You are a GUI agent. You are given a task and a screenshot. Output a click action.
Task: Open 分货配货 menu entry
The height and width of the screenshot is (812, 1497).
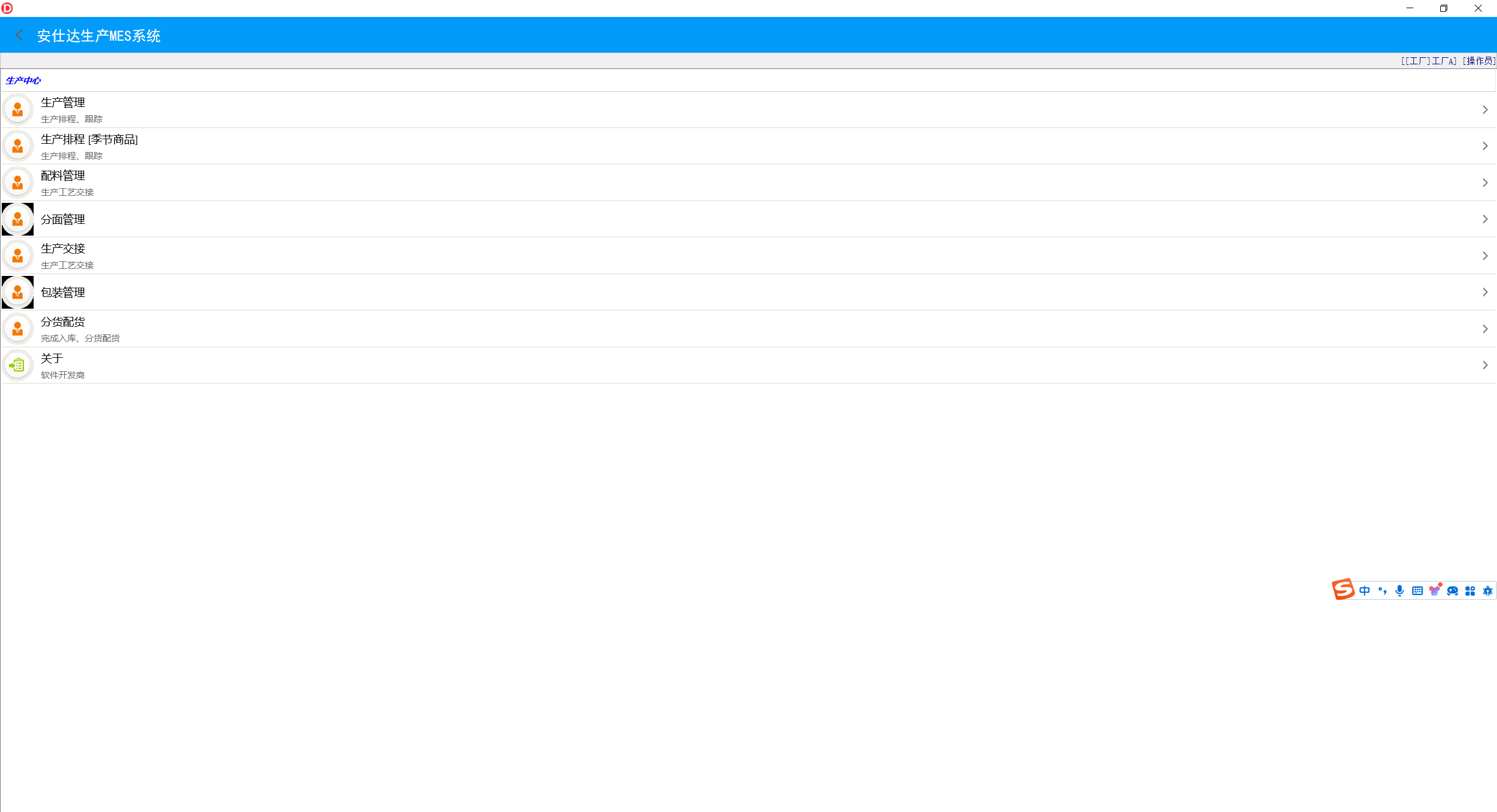tap(63, 322)
